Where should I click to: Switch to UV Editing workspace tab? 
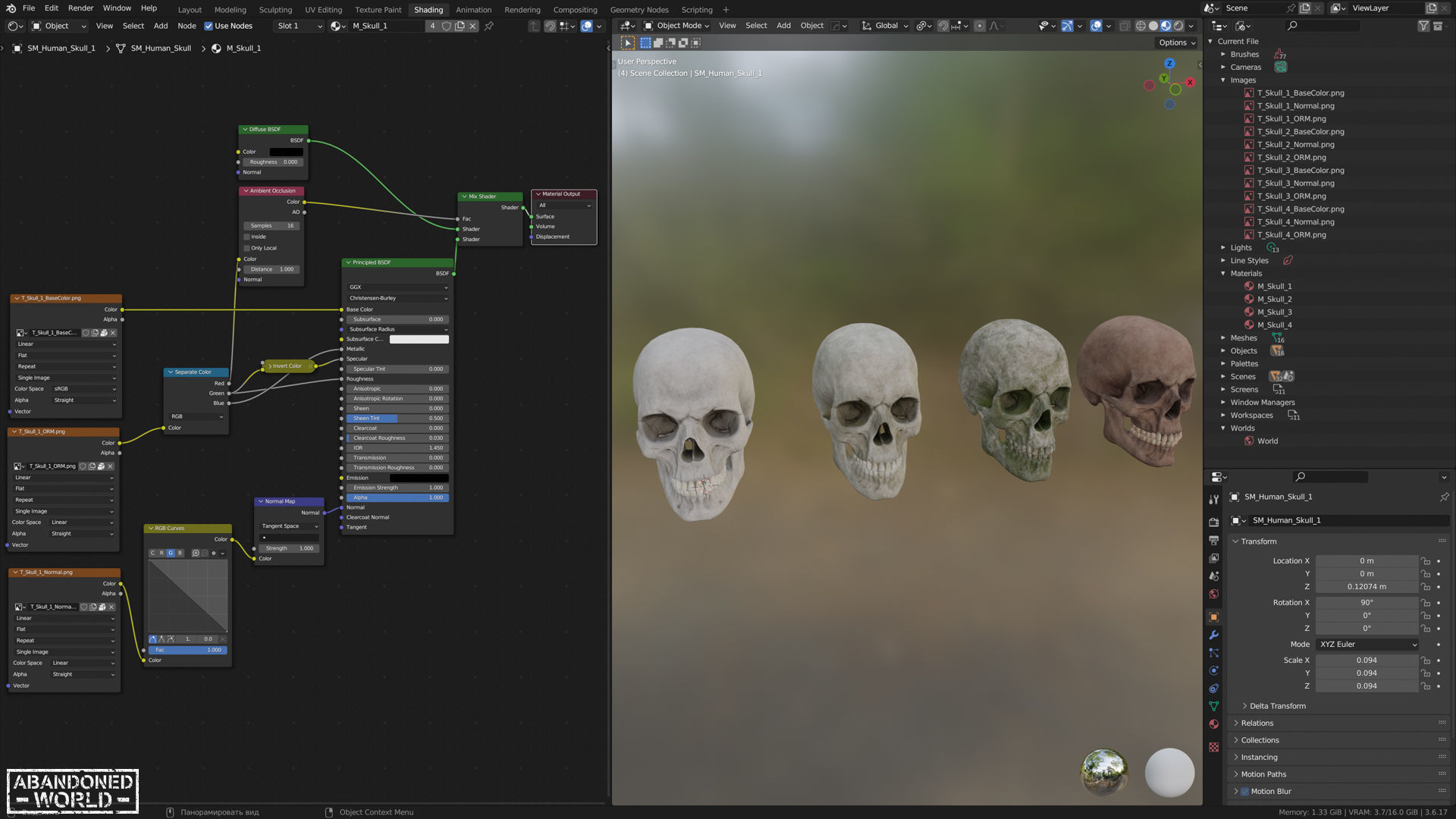click(x=323, y=10)
